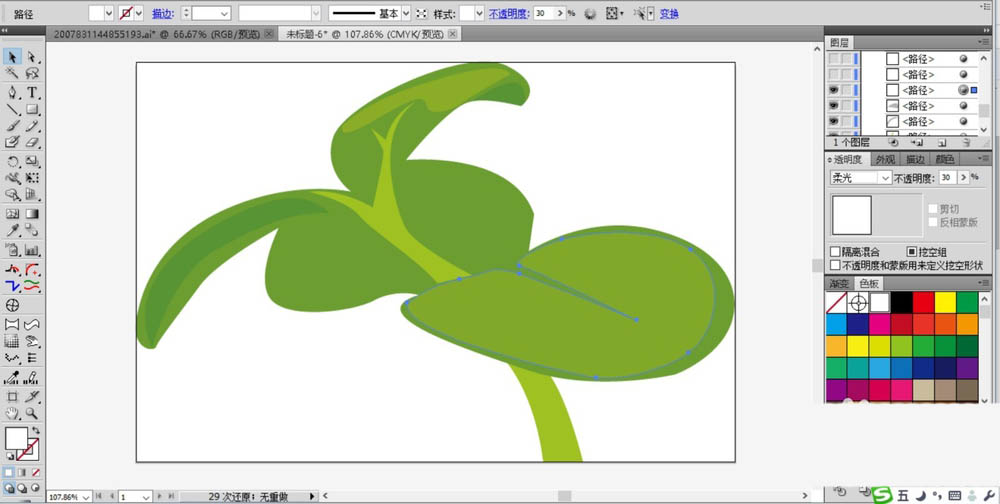The image size is (1000, 504).
Task: Select the Line Segment tool
Action: [x=11, y=109]
